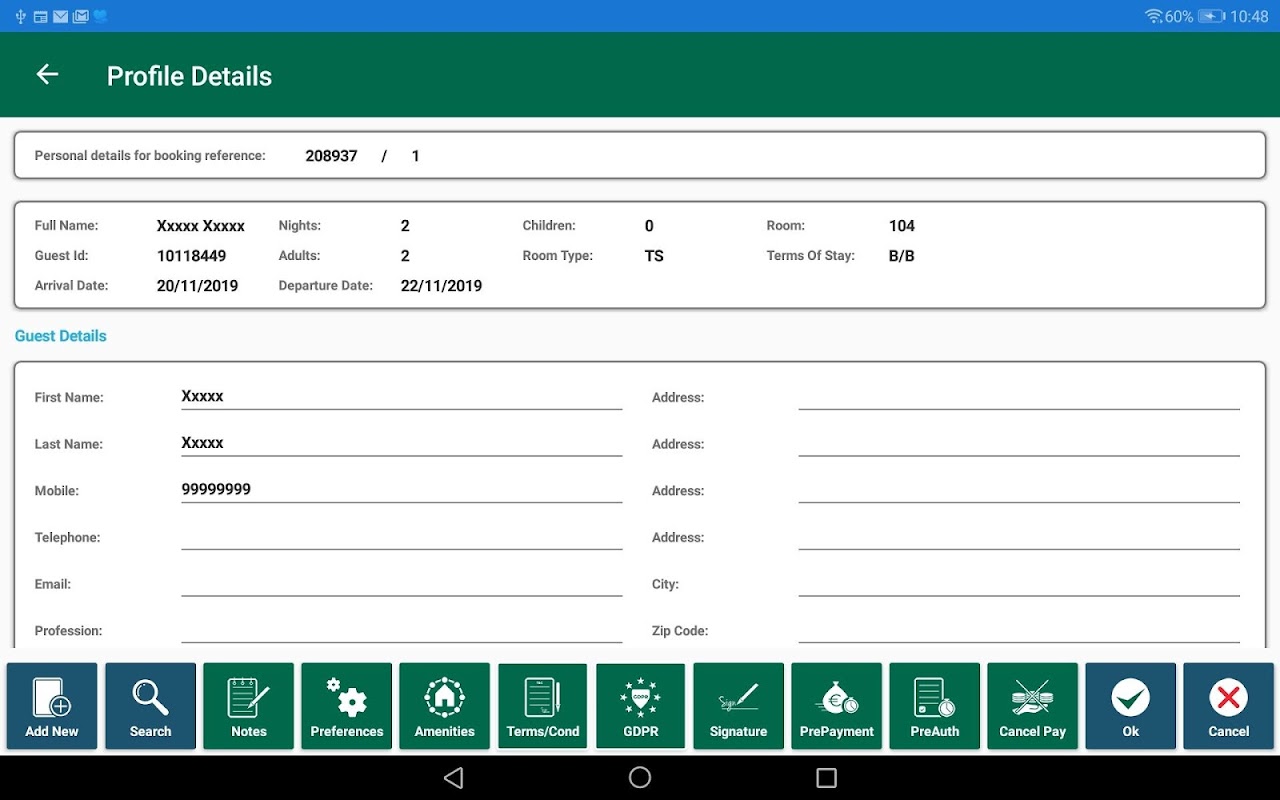Screen dimensions: 1280x800
Task: Focus the Email input field
Action: 401,583
